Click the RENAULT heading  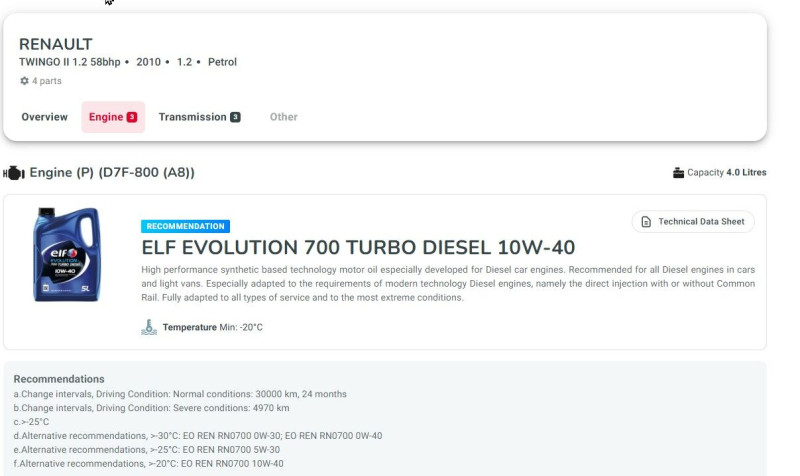tap(56, 44)
